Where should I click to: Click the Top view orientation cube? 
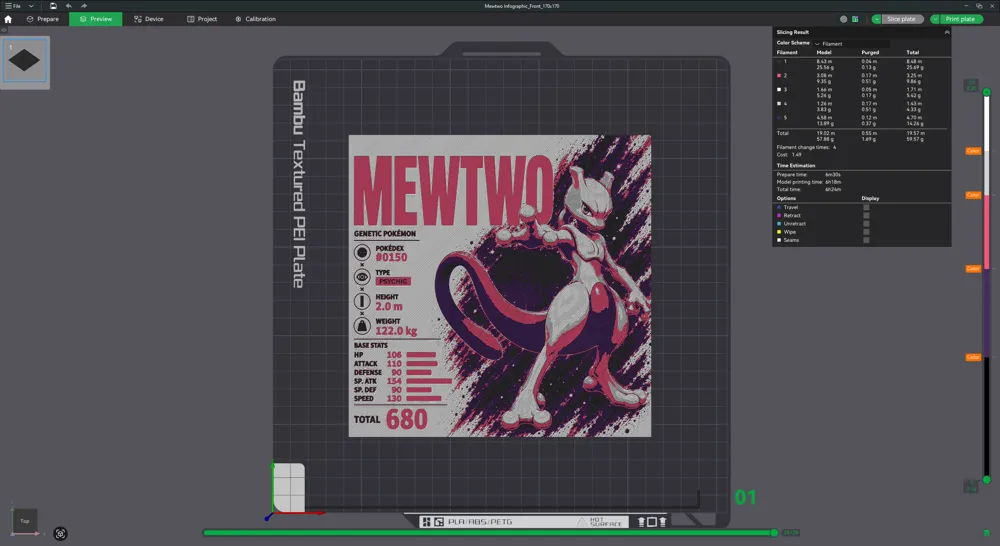tap(25, 520)
